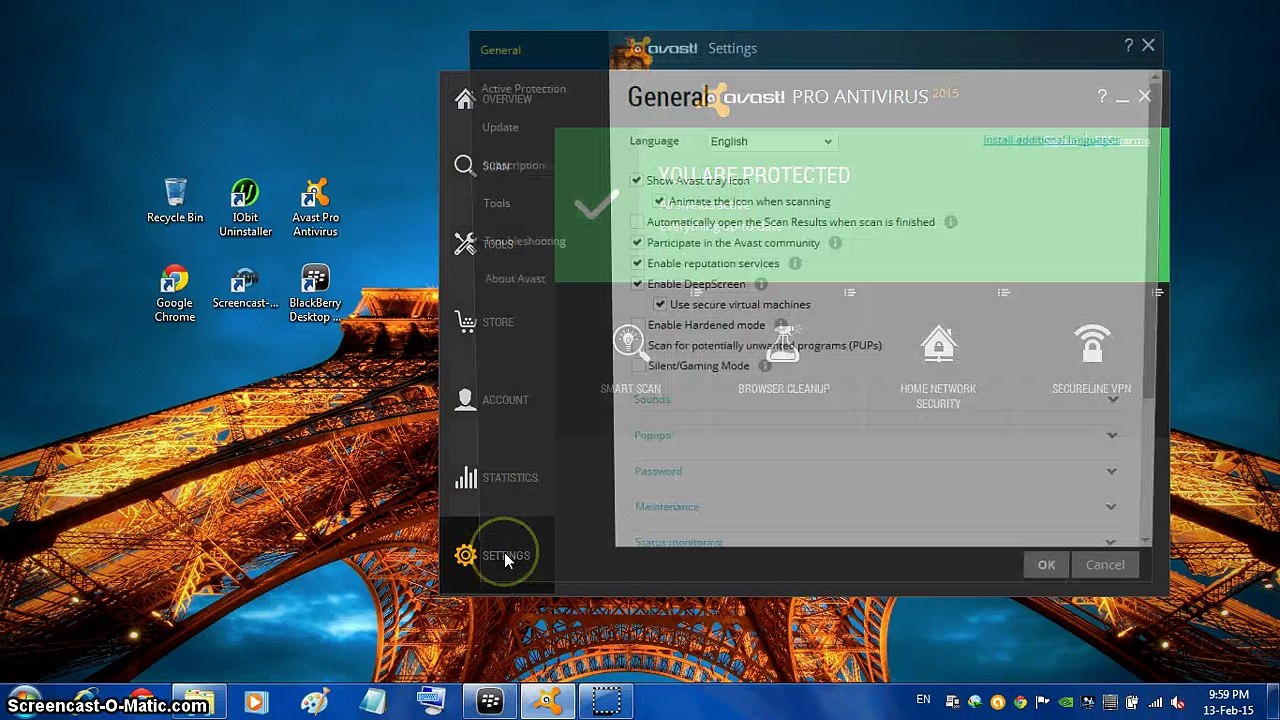Click info icon beside Avast community option
Viewport: 1280px width, 720px height.
(x=835, y=243)
